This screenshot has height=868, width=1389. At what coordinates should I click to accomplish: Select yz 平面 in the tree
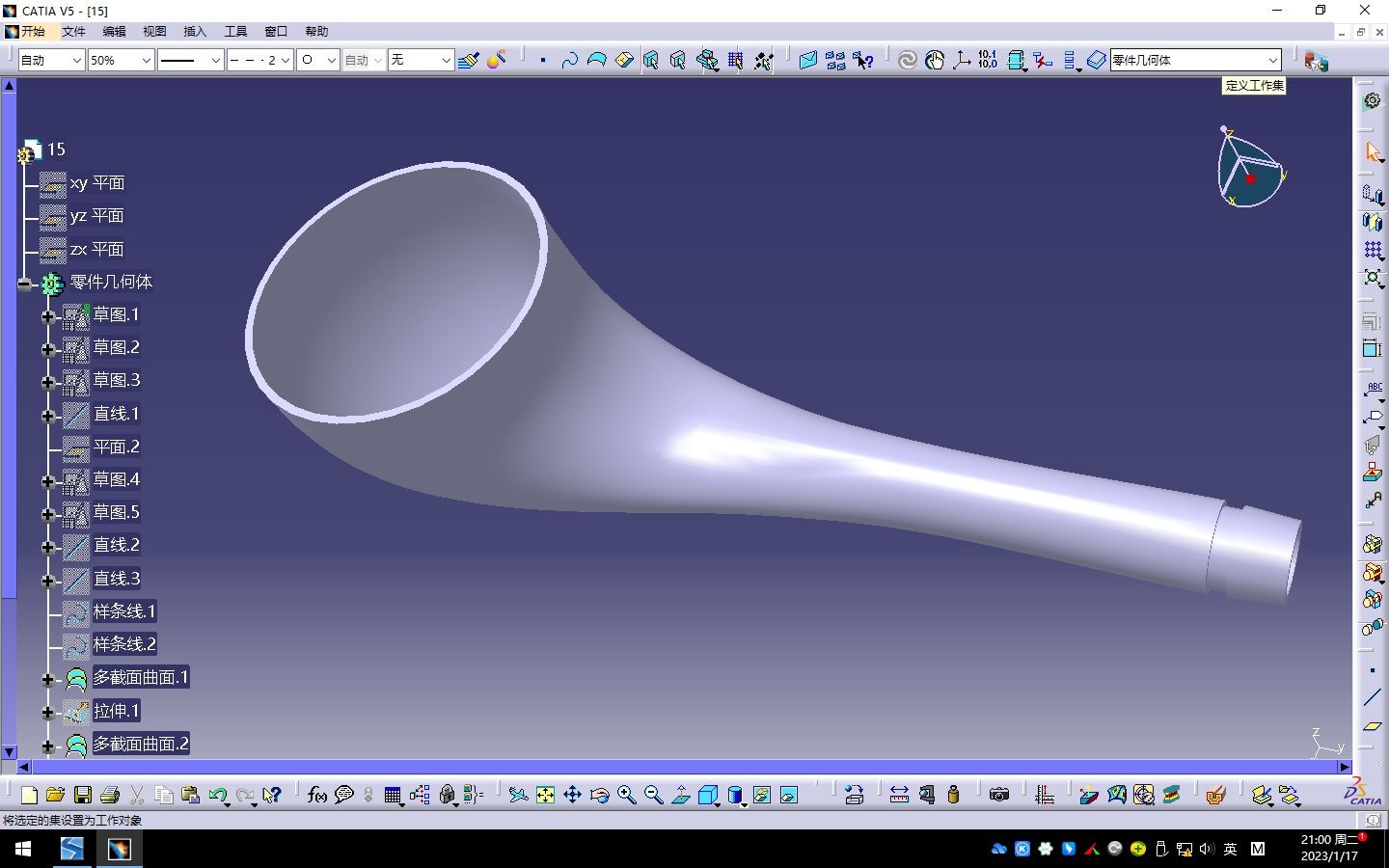(96, 215)
